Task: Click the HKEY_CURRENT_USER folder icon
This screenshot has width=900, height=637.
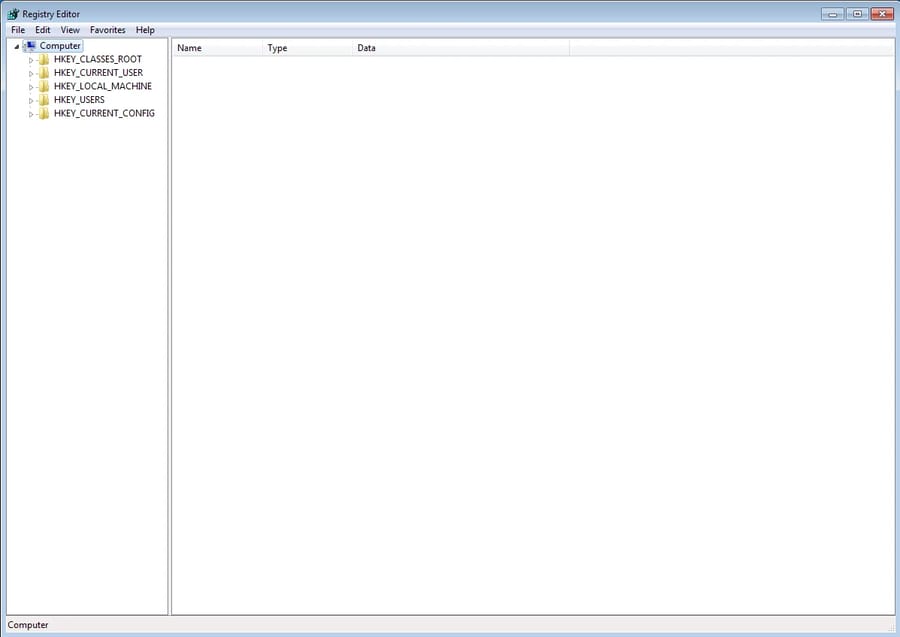Action: point(44,73)
